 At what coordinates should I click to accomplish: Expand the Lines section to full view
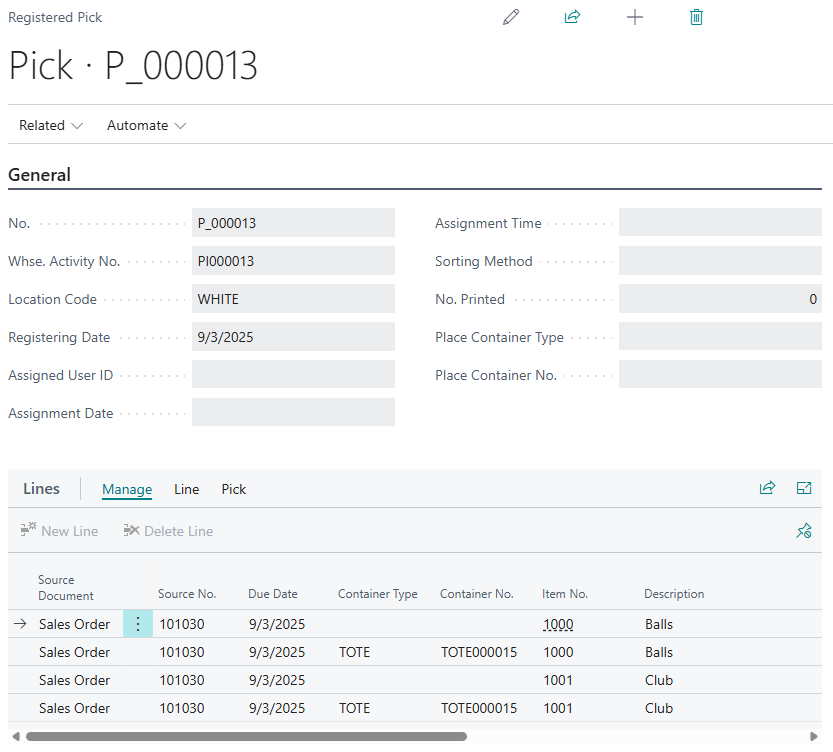click(804, 488)
